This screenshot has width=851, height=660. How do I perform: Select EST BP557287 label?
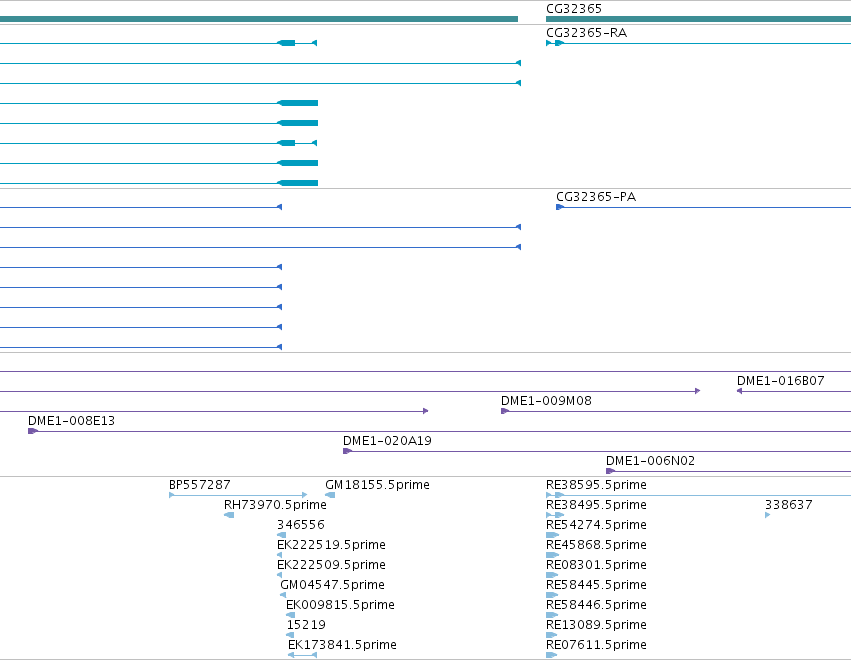pos(200,485)
